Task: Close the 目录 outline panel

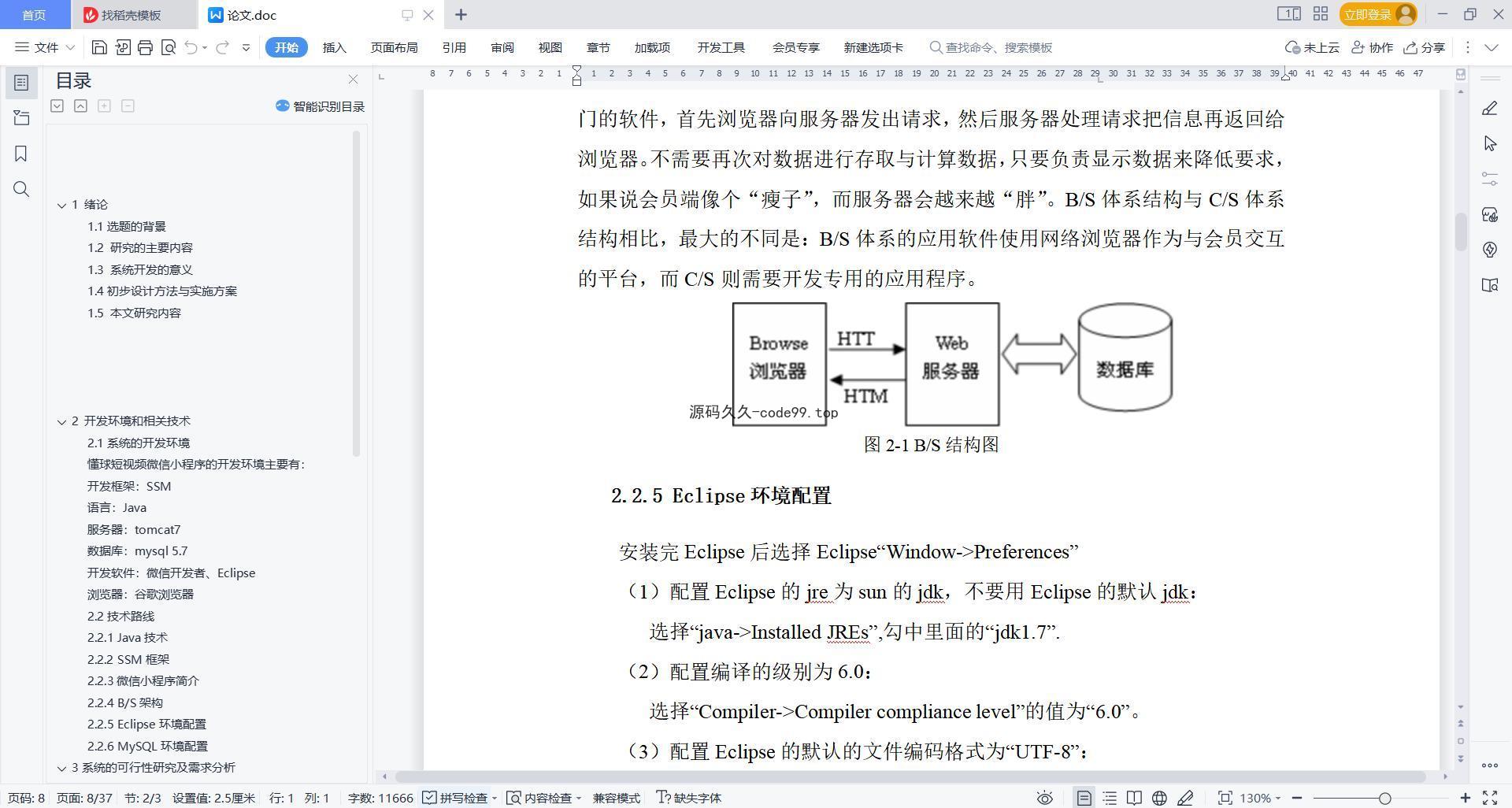Action: coord(353,80)
